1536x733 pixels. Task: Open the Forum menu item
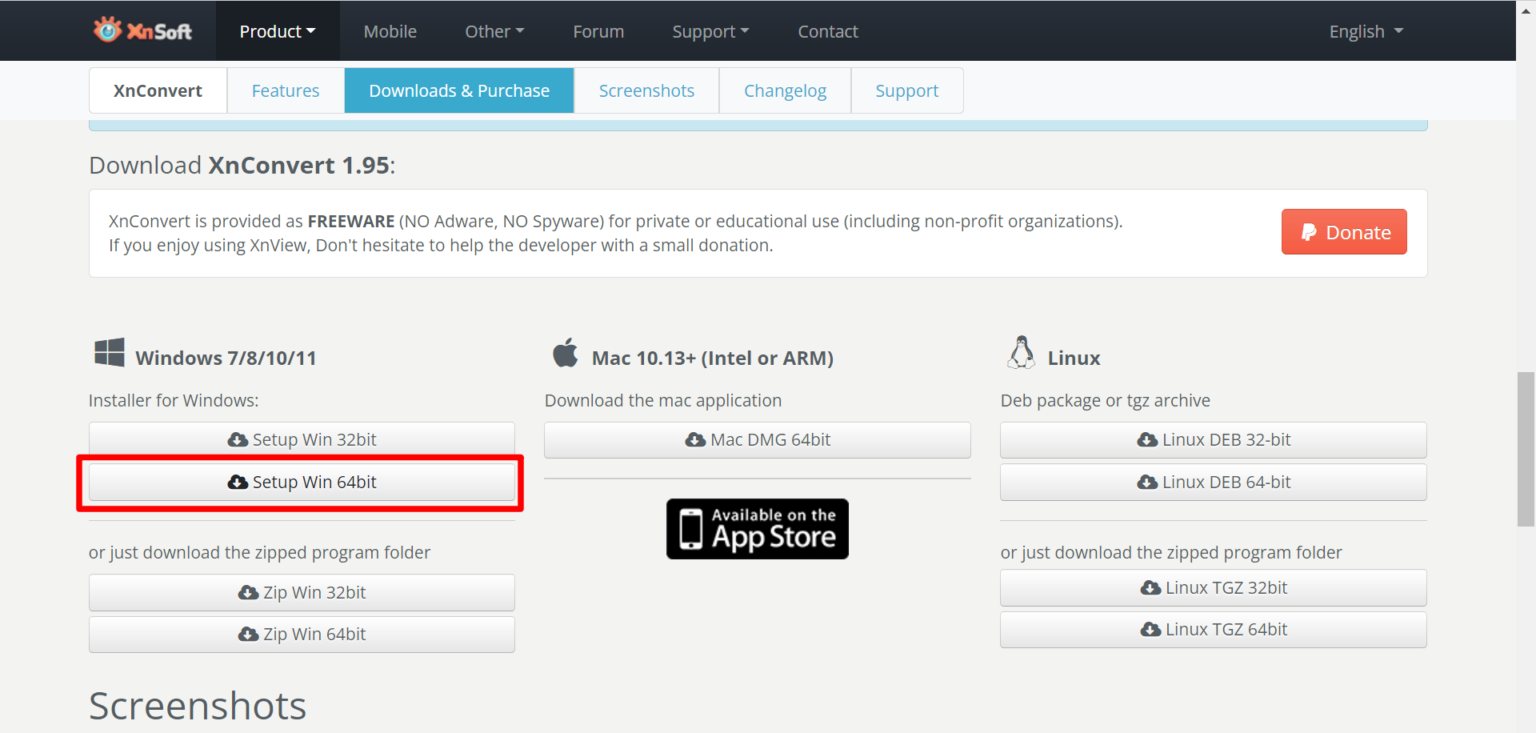[x=598, y=31]
